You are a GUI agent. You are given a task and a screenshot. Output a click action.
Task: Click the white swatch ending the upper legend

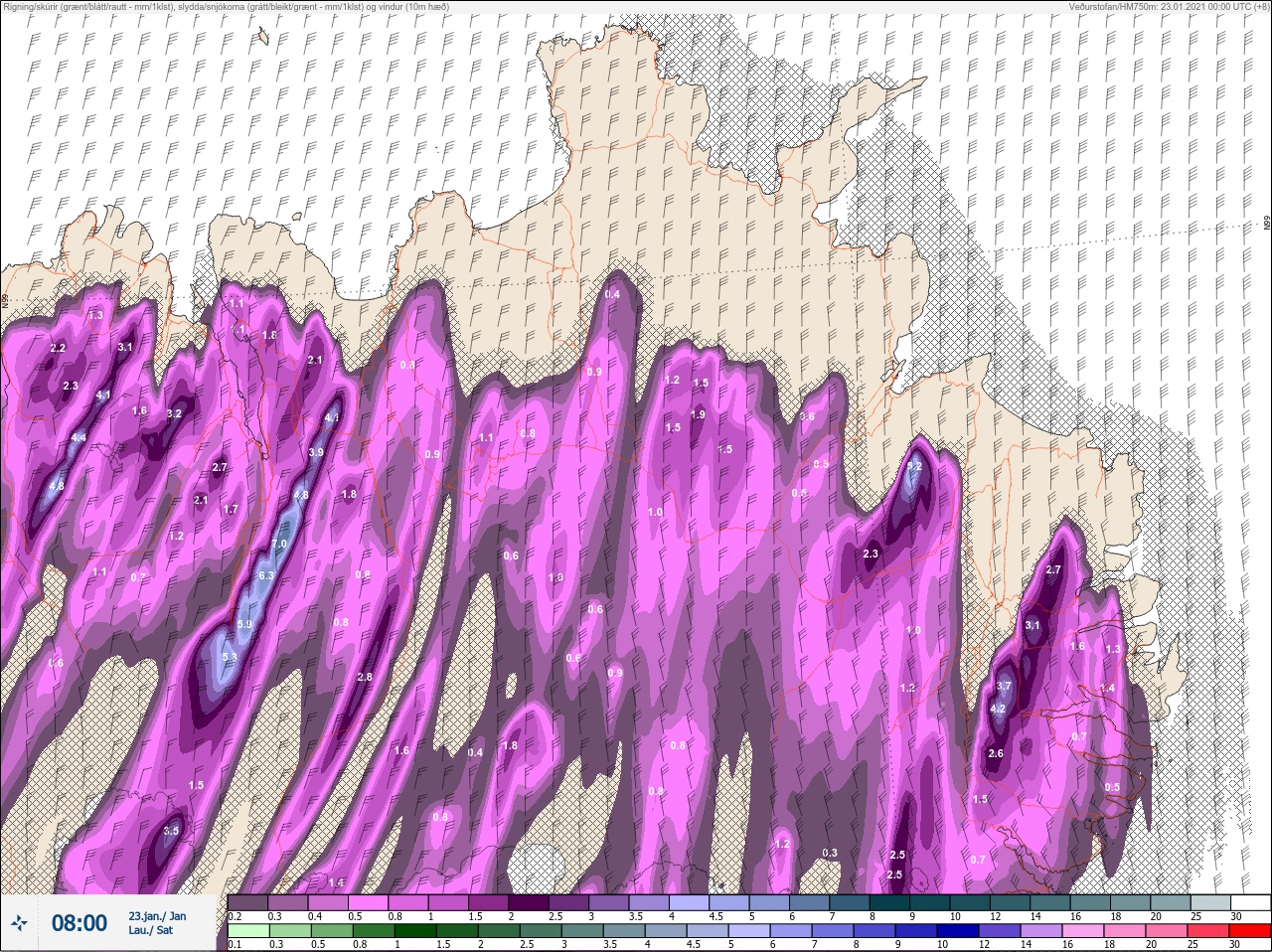click(x=1251, y=901)
